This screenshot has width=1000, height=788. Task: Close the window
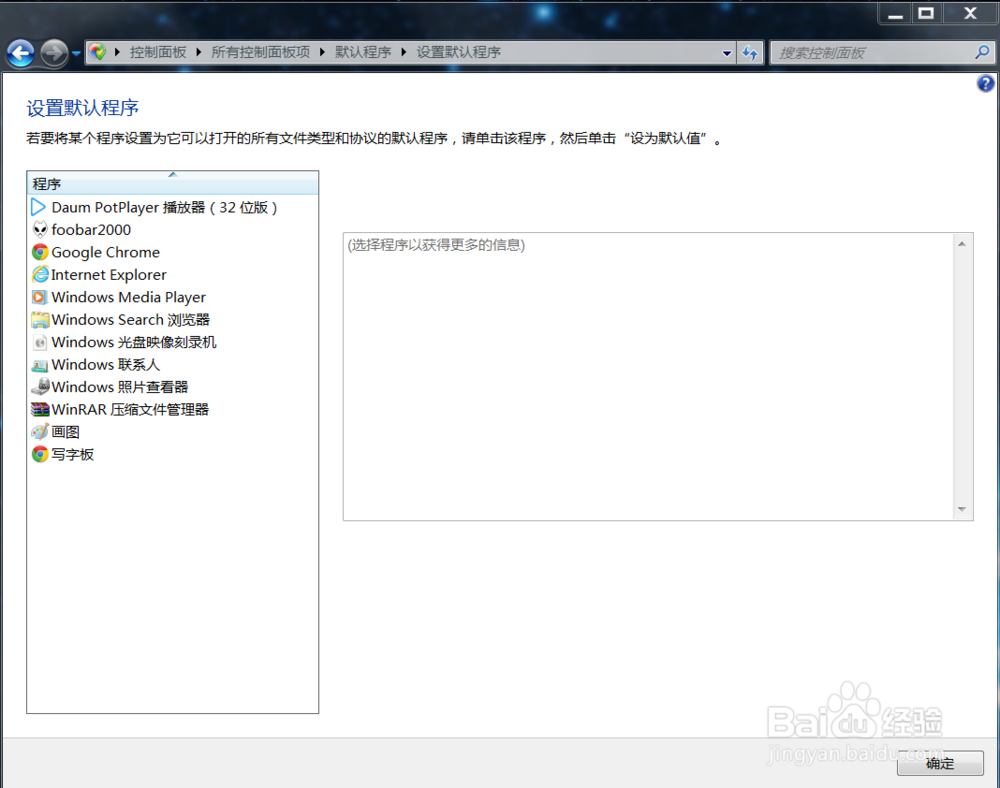(970, 13)
